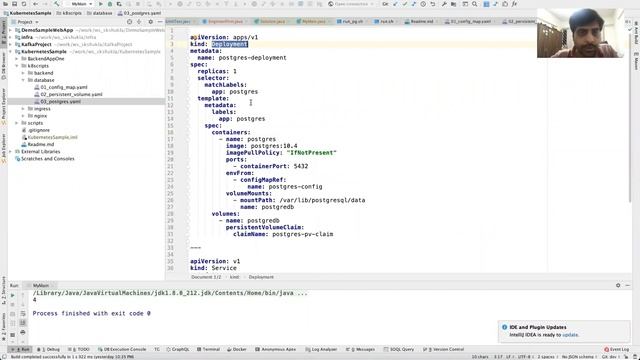
Task: Open the Terminal tool window
Action: 208,349
